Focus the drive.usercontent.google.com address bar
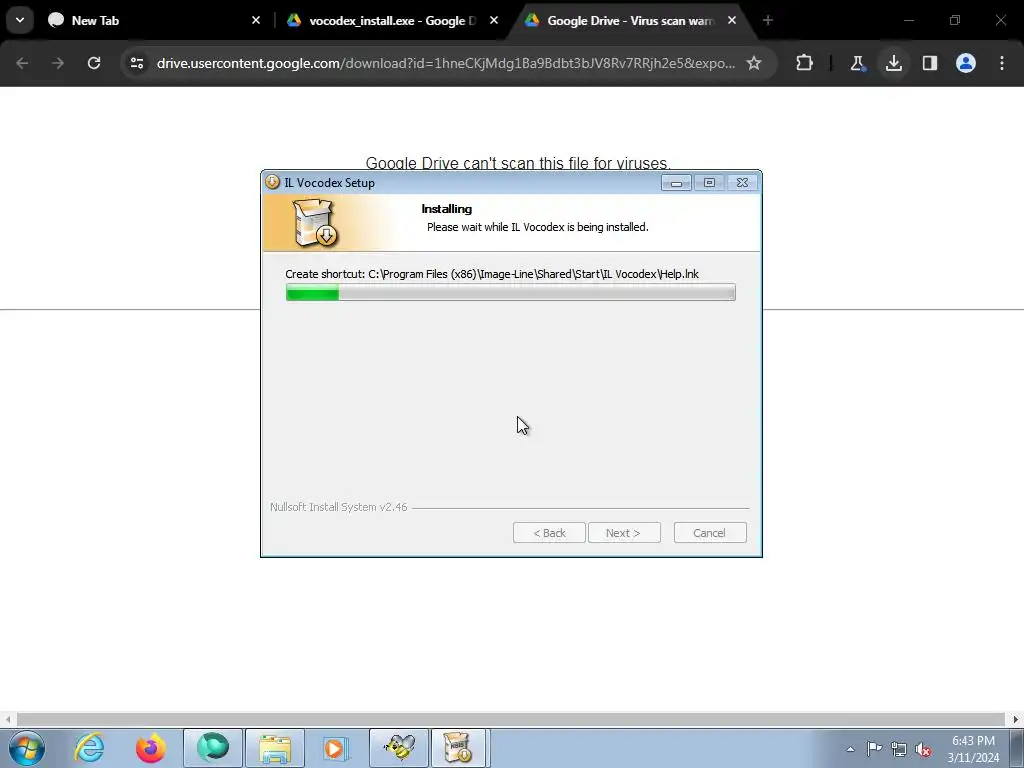This screenshot has width=1024, height=768. [445, 63]
